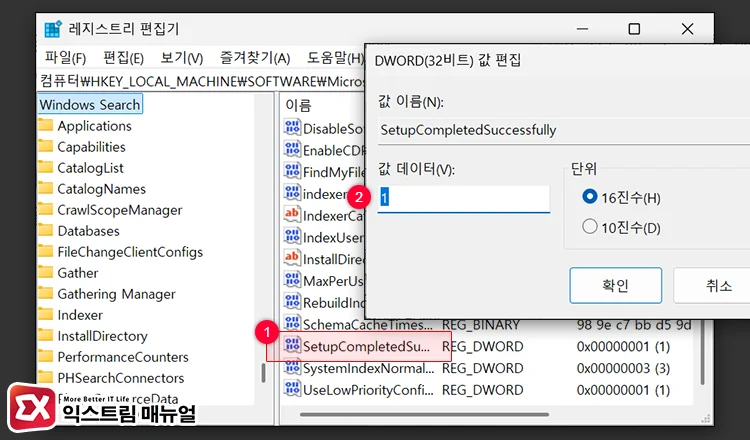750x440 pixels.
Task: Open the 보기(V) menu
Action: click(x=182, y=58)
